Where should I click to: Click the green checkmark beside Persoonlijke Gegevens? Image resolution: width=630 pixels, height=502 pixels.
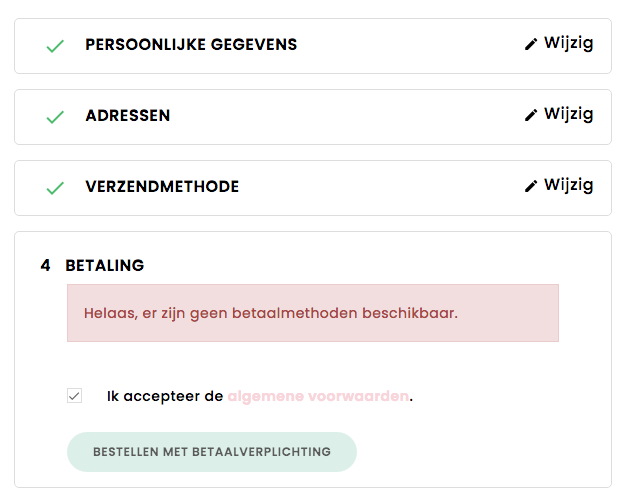(x=55, y=46)
